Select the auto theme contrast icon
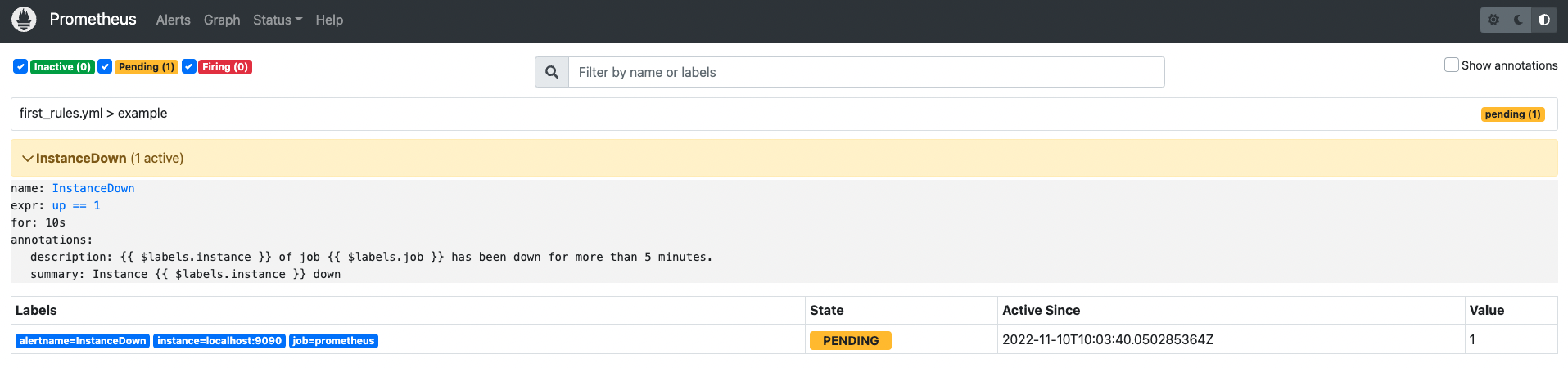 pyautogui.click(x=1544, y=20)
